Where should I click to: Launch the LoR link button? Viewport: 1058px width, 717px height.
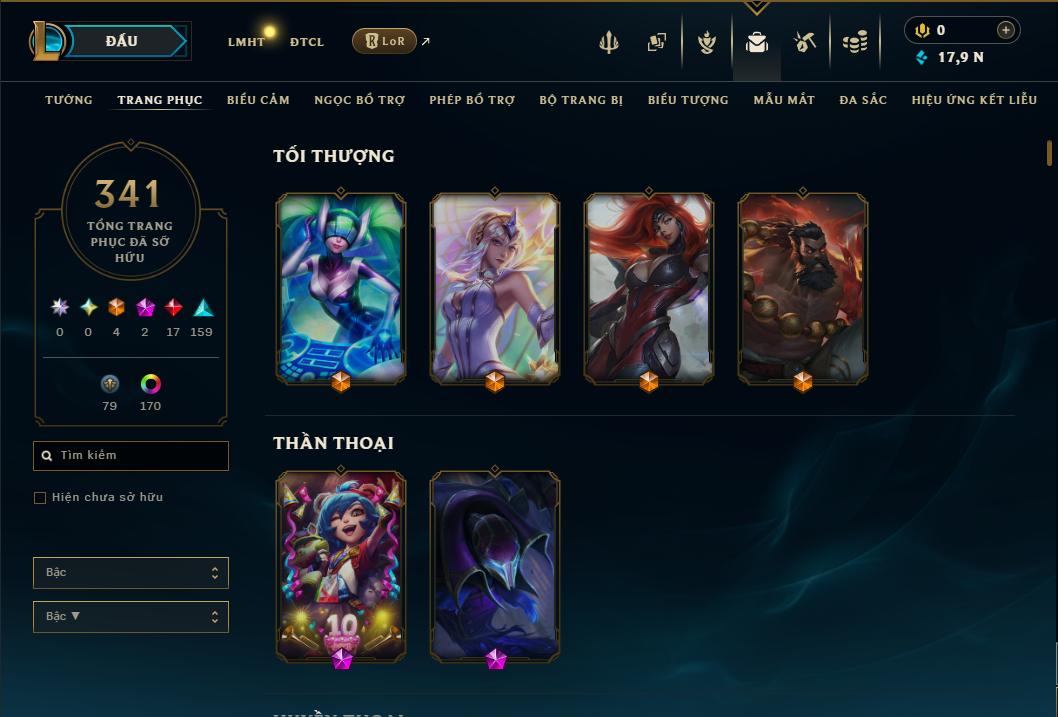click(384, 41)
